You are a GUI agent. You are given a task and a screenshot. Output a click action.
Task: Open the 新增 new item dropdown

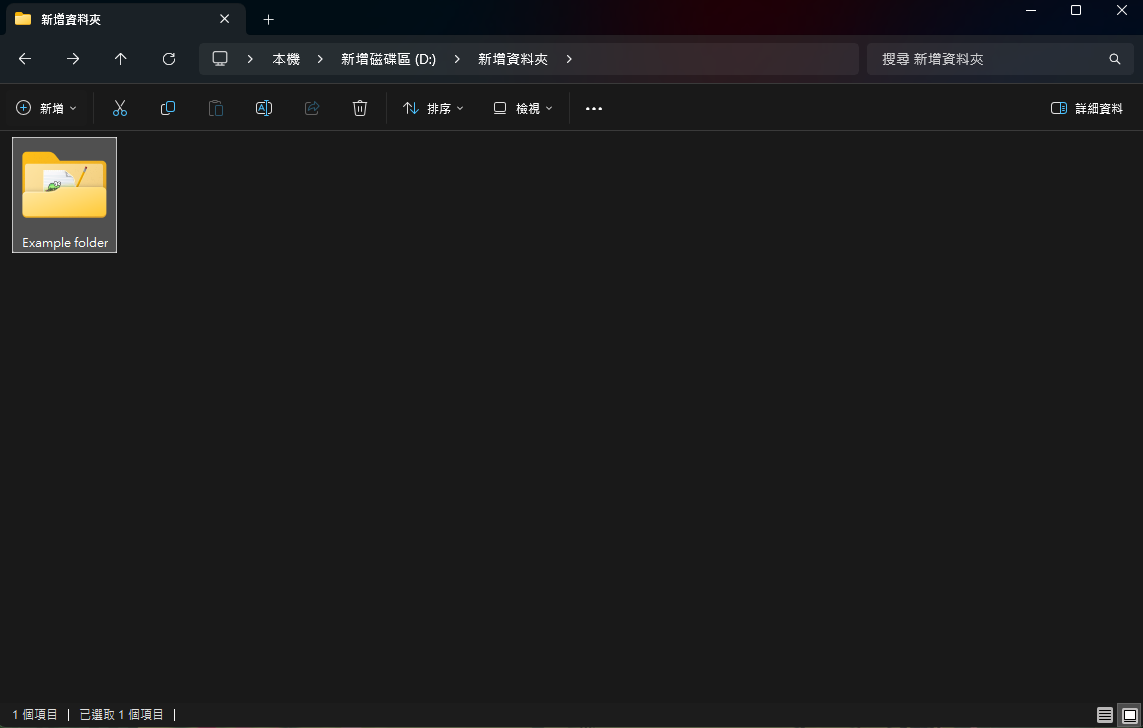(45, 107)
